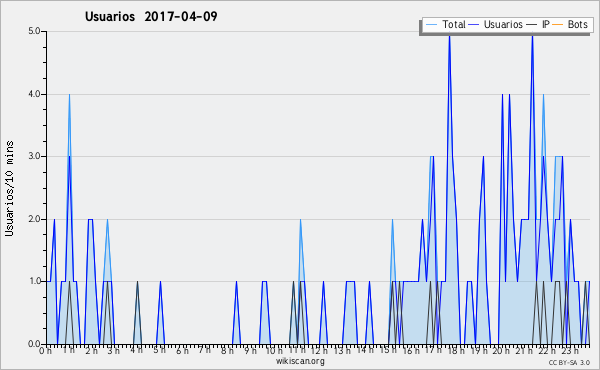Click the '0 h' x-axis label
This screenshot has height=370, width=600.
coord(46,350)
